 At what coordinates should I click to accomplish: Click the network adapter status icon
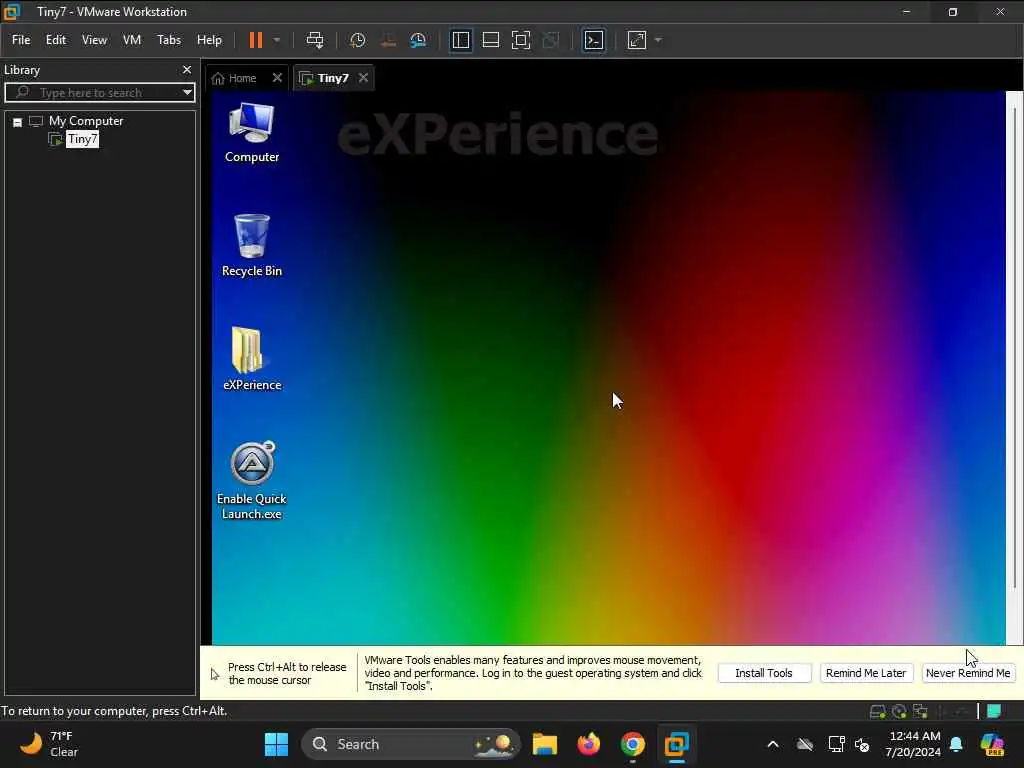920,711
